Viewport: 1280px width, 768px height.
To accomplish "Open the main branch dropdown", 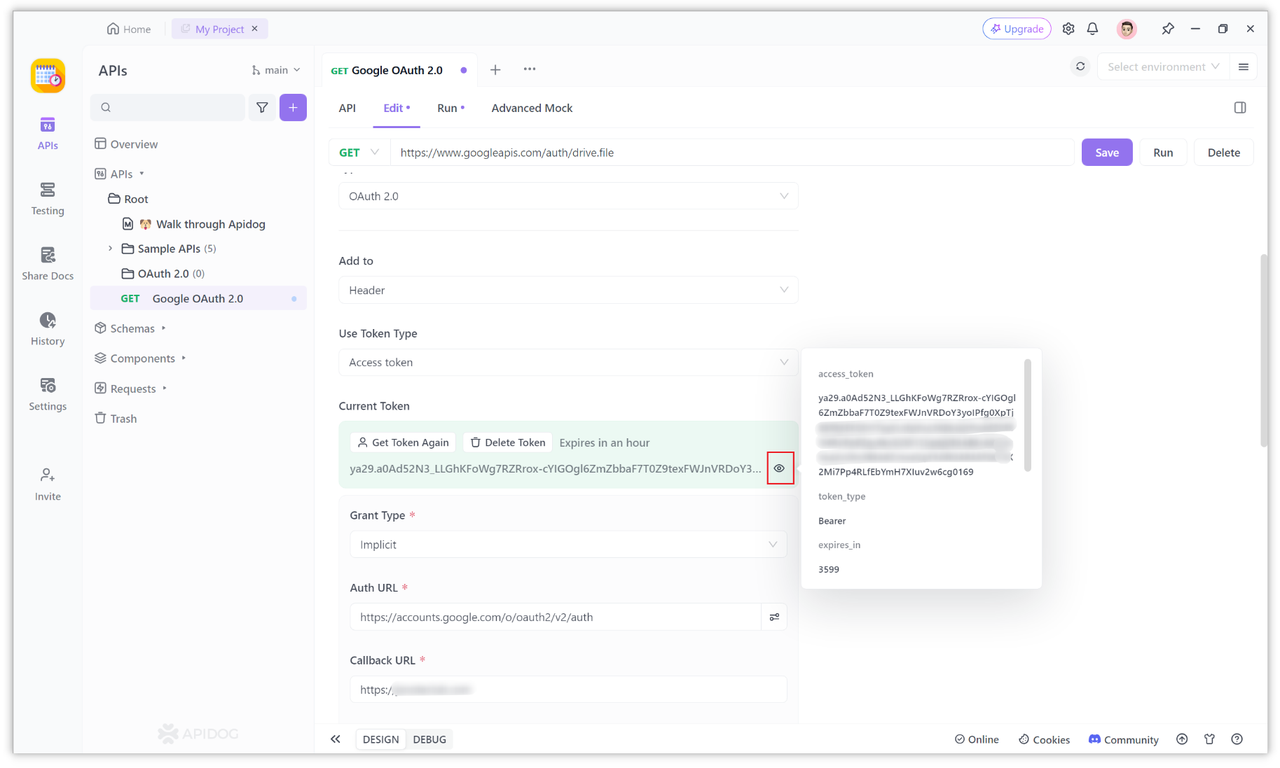I will pyautogui.click(x=276, y=70).
